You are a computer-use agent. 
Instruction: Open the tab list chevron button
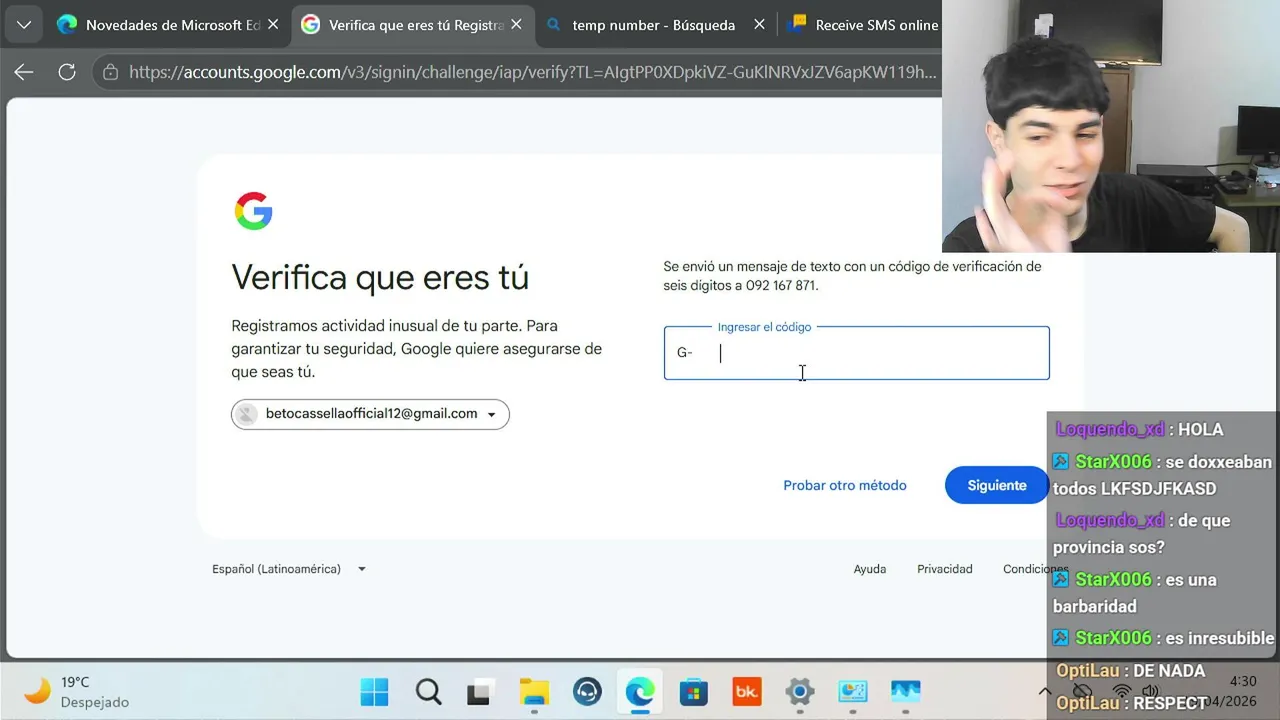click(23, 25)
